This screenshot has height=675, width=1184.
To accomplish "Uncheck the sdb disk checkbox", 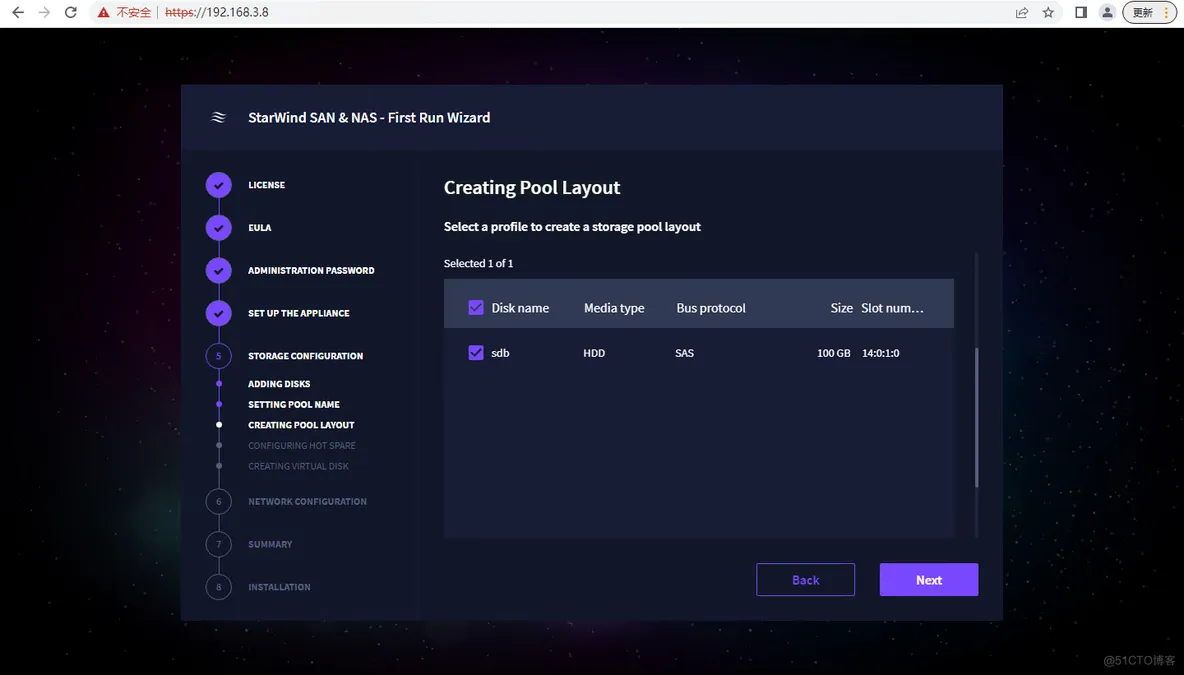I will point(476,353).
